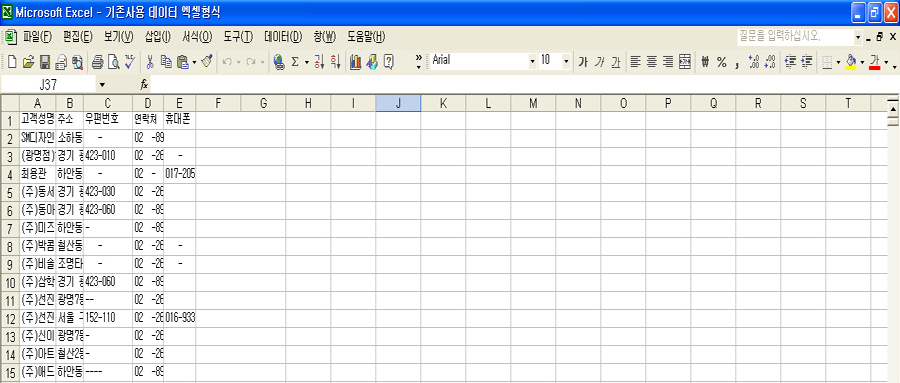The image size is (900, 383).
Task: Click the Merge and Center icon
Action: (x=684, y=61)
